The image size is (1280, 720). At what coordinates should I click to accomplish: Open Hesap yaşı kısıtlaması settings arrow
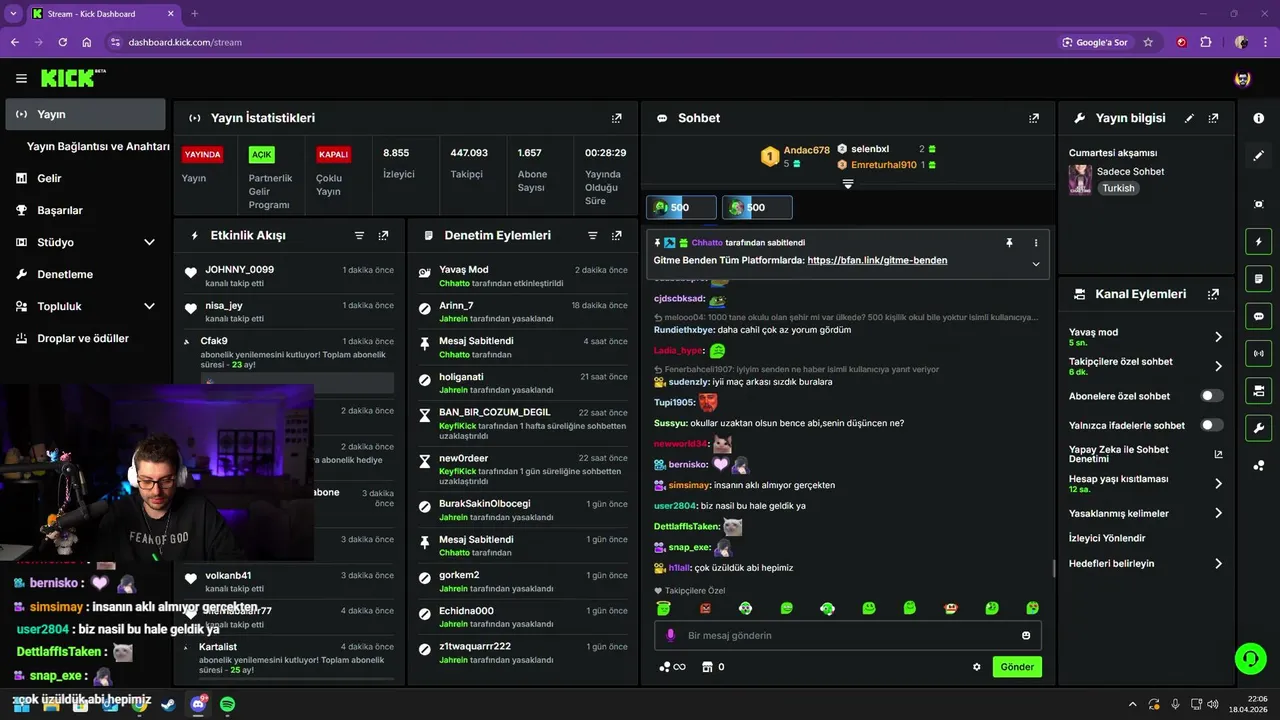tap(1218, 484)
